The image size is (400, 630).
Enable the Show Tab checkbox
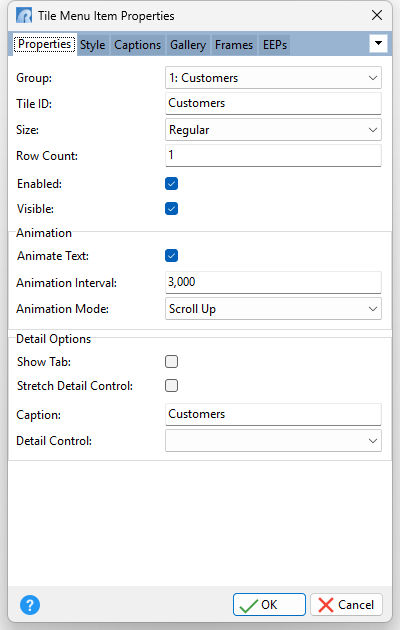point(171,362)
